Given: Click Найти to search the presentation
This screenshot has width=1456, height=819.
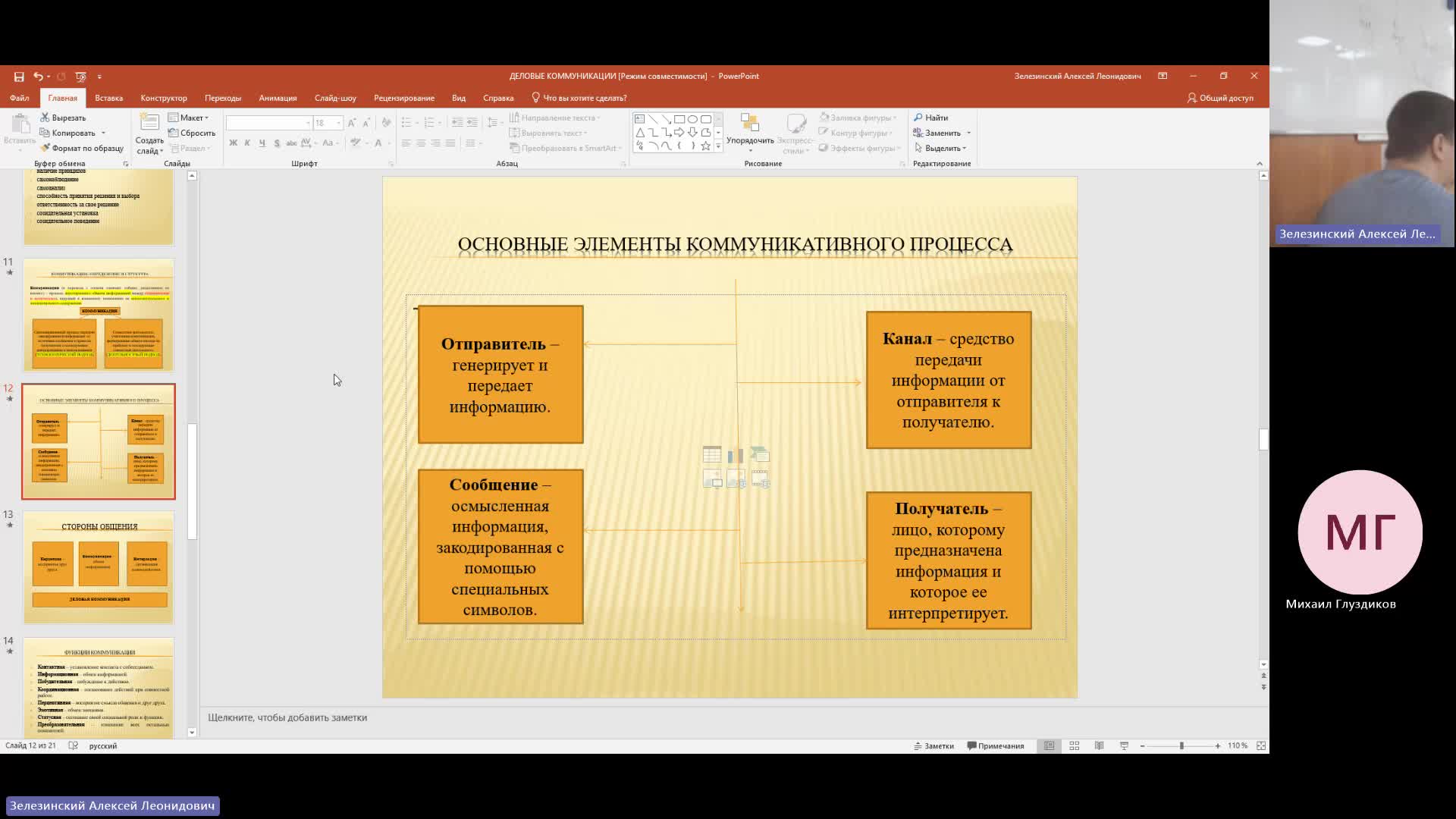Looking at the screenshot, I should pyautogui.click(x=931, y=118).
